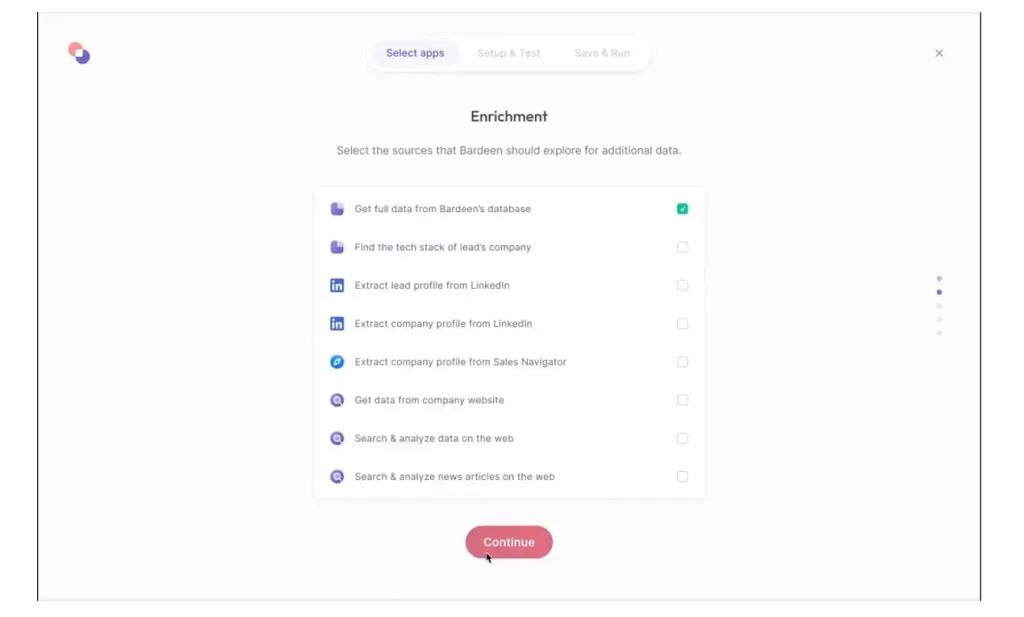This screenshot has height=617, width=1024.
Task: Click the web search analysis icon
Action: [x=337, y=438]
